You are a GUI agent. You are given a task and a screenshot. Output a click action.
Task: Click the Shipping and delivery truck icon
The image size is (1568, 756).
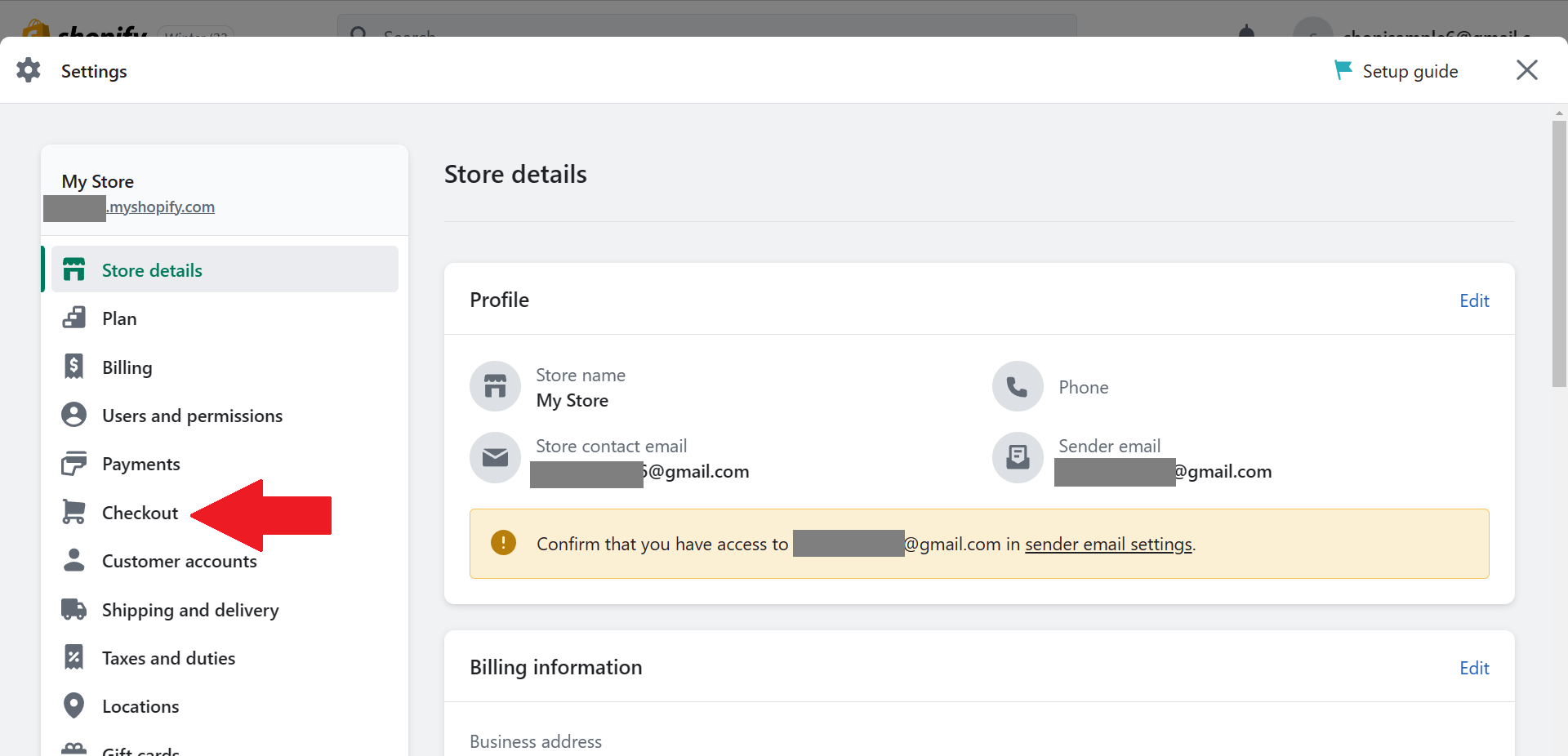[x=74, y=609]
